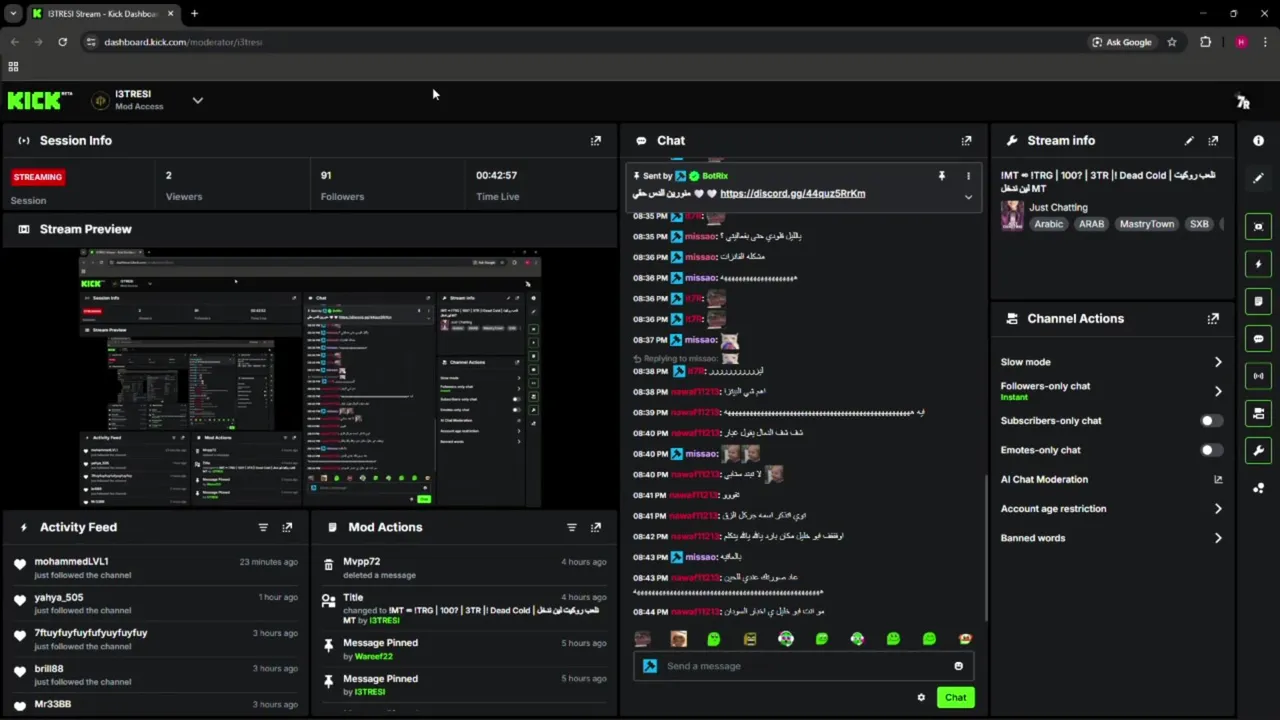Viewport: 1280px width, 720px height.
Task: Click the profile avatar in top right
Action: tap(1243, 101)
